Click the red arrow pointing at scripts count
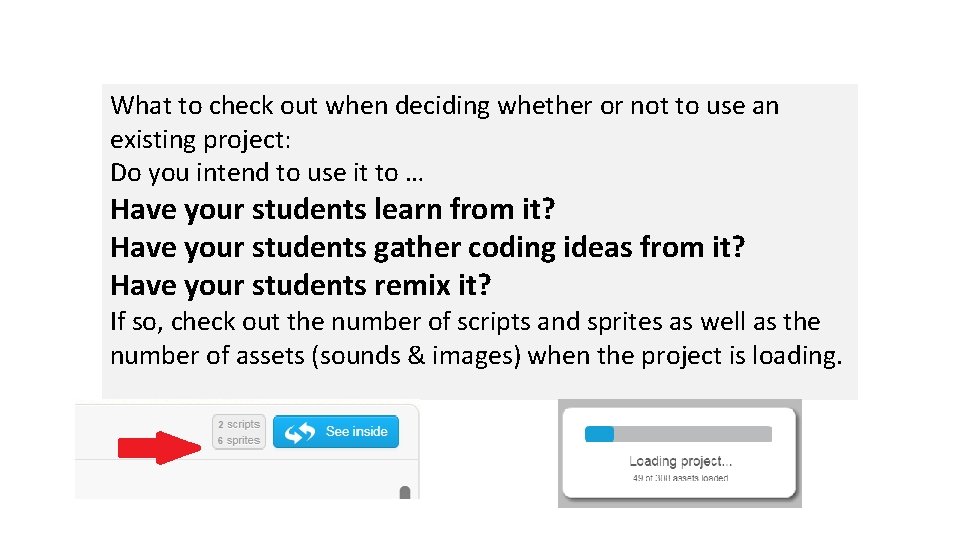 pyautogui.click(x=159, y=448)
